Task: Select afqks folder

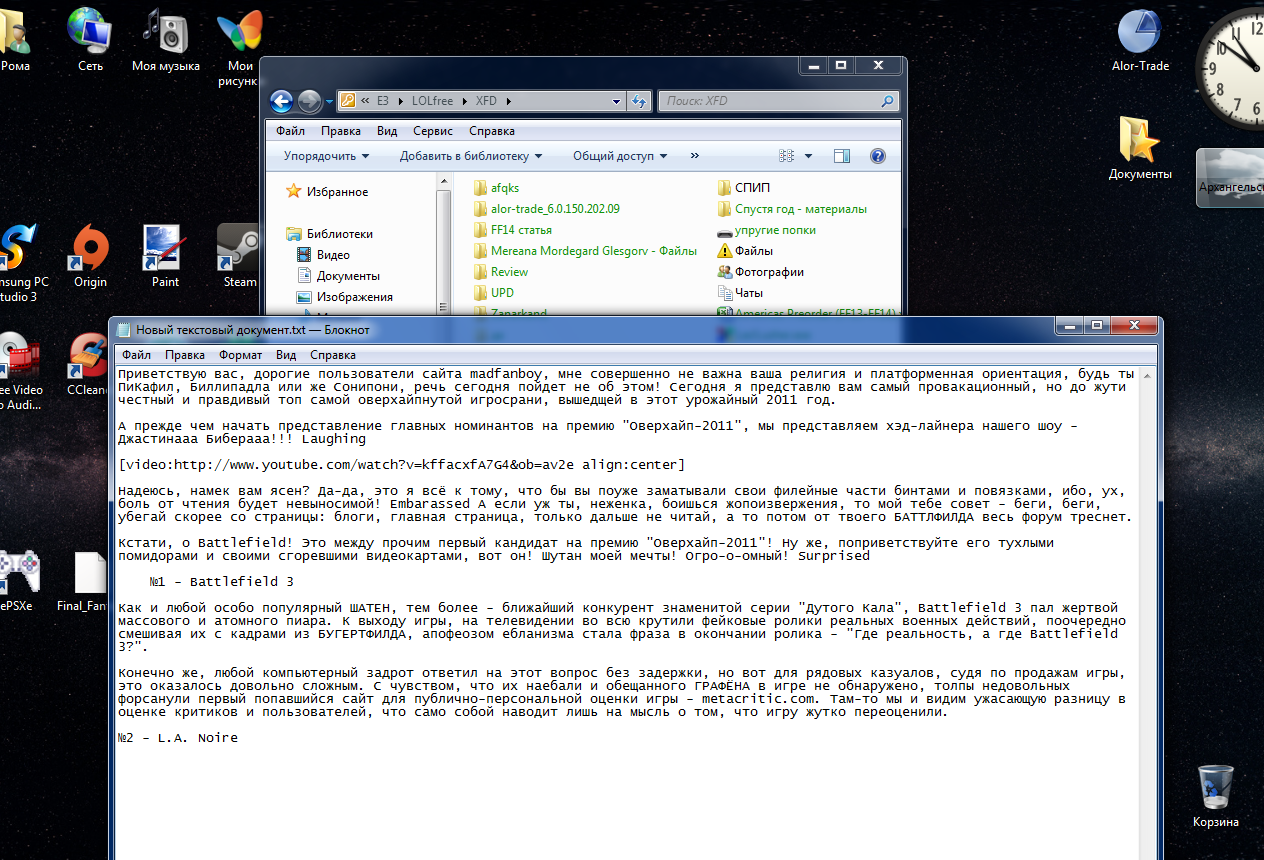Action: (496, 188)
